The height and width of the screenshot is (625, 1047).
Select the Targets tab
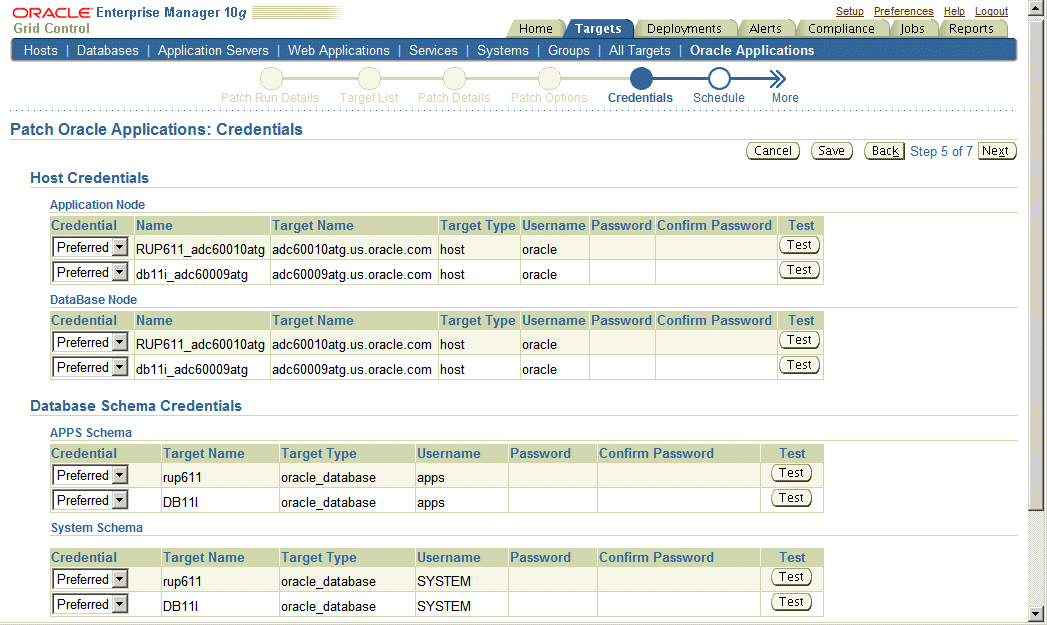(x=598, y=29)
